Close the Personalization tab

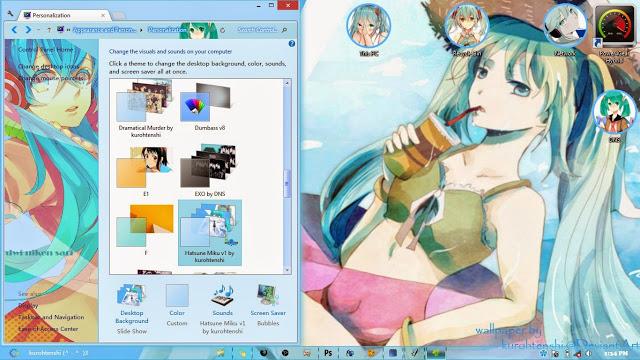pyautogui.click(x=103, y=16)
